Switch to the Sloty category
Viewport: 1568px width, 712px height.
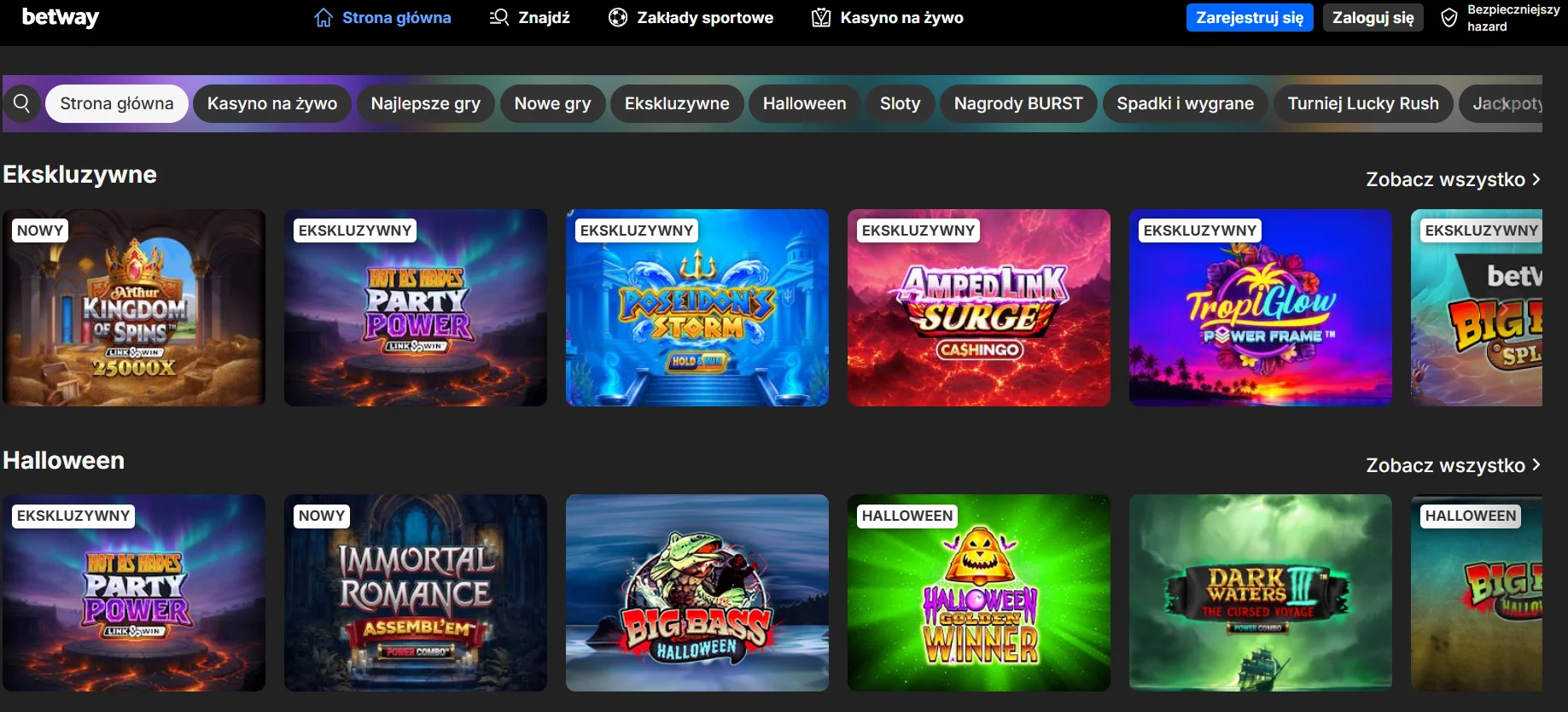click(900, 103)
